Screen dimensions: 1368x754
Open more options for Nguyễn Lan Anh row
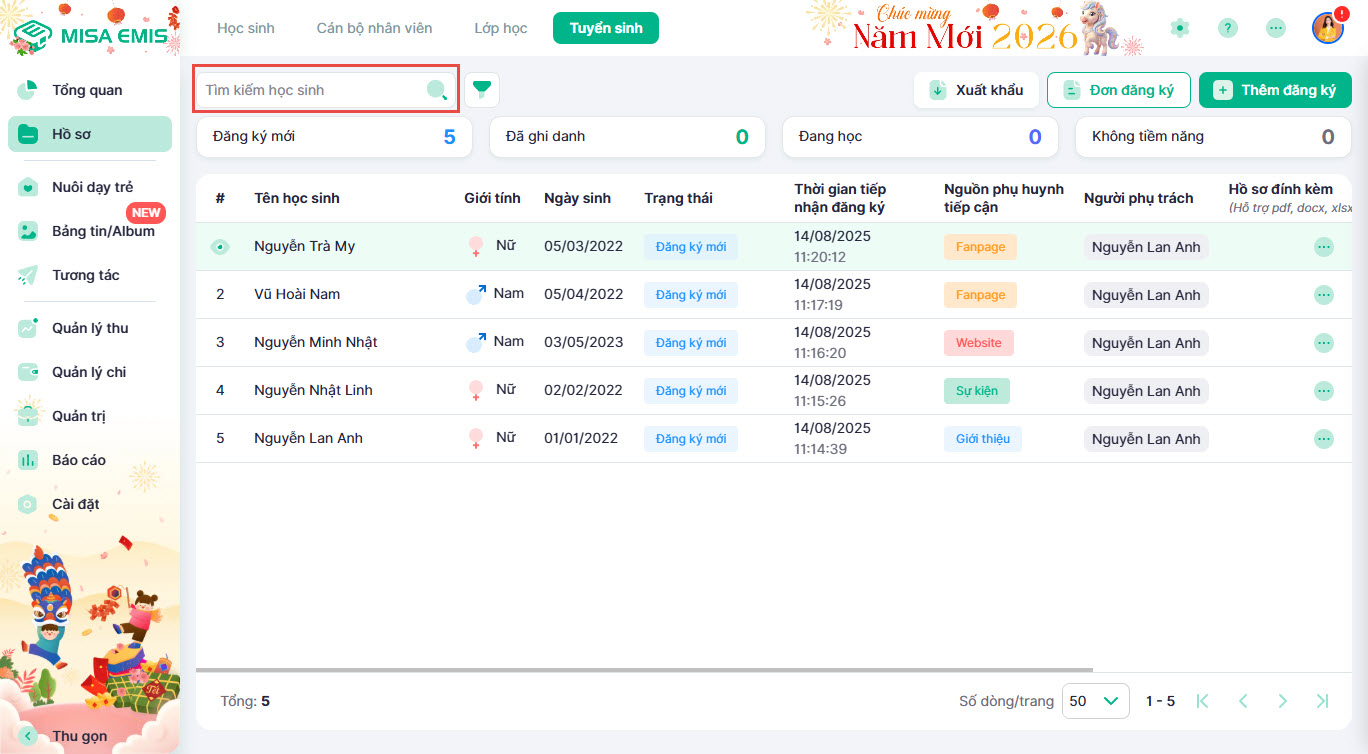point(1323,439)
